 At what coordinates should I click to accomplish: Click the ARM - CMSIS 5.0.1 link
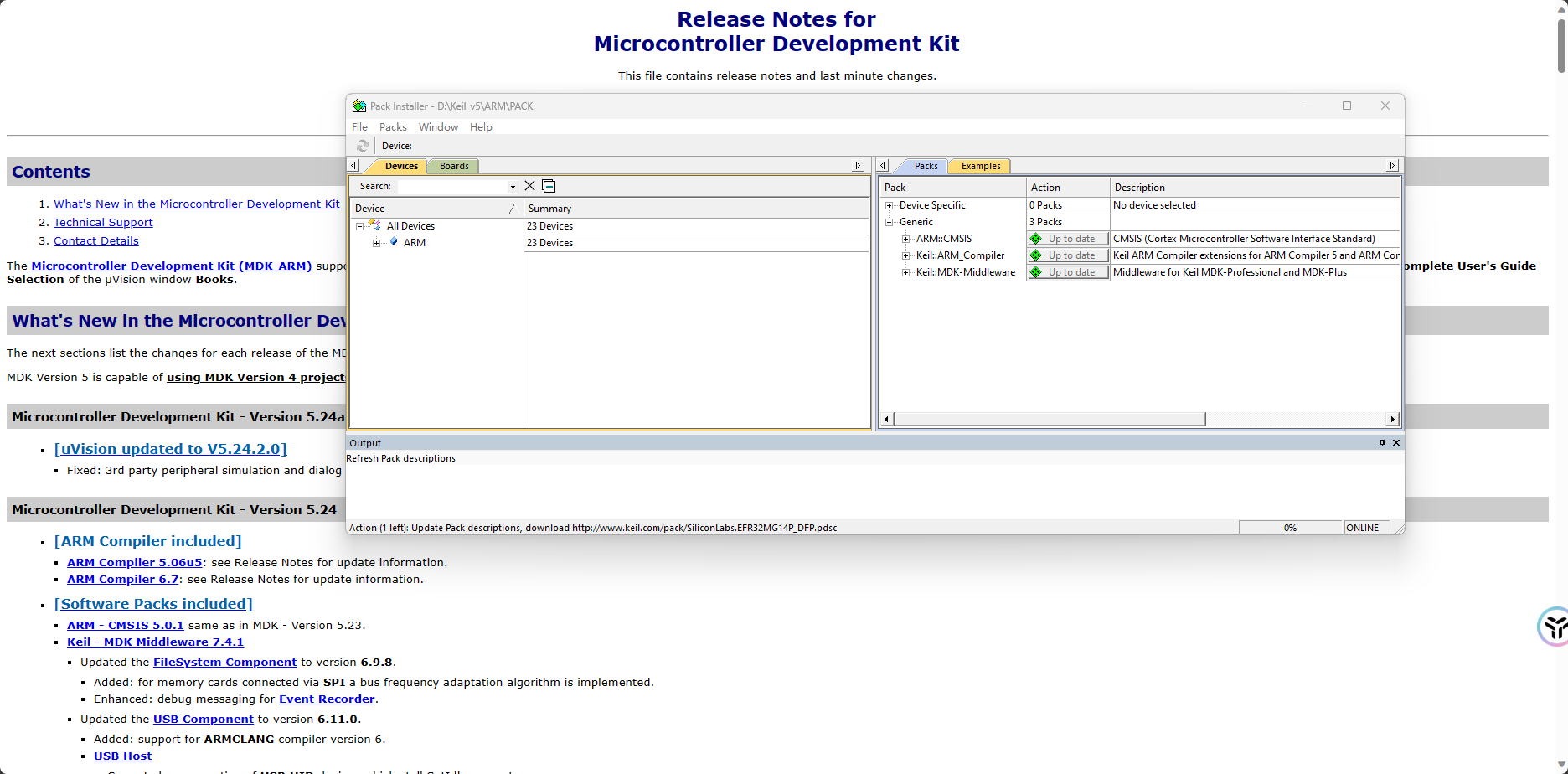[x=126, y=625]
